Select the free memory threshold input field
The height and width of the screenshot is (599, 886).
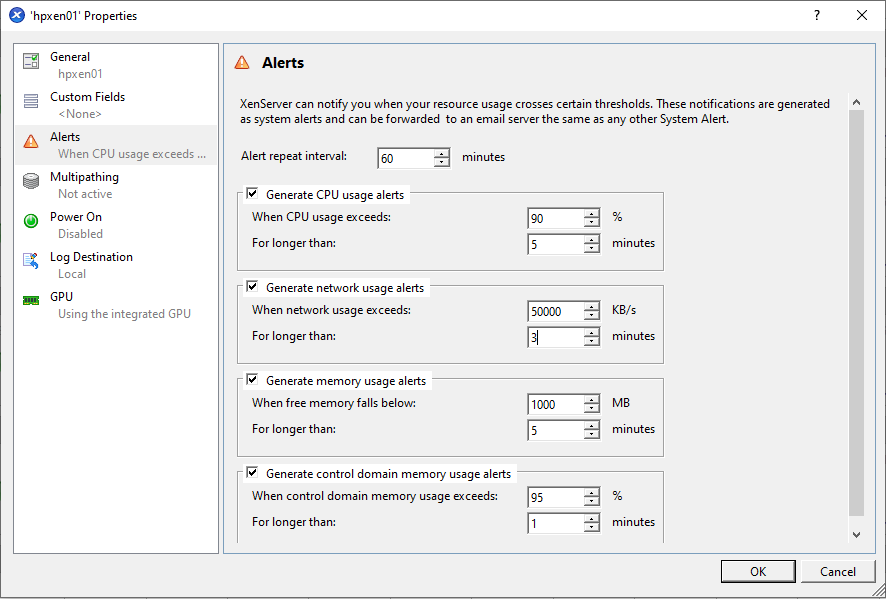point(555,403)
